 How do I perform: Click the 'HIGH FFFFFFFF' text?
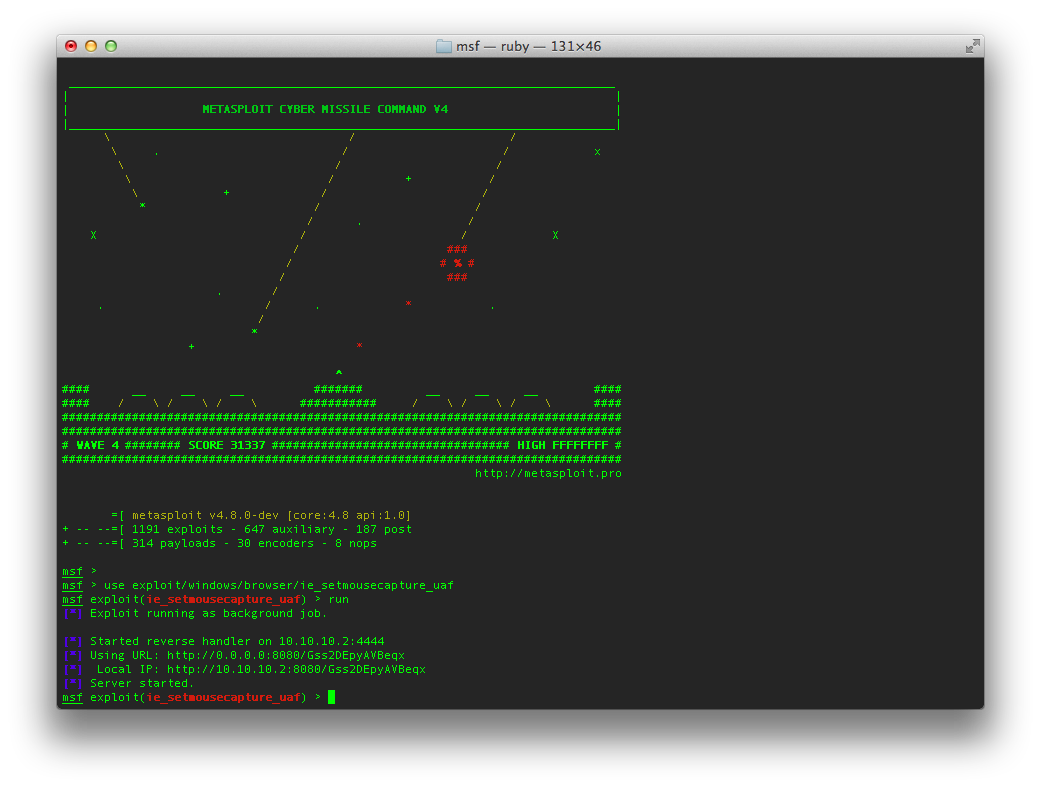[x=563, y=445]
